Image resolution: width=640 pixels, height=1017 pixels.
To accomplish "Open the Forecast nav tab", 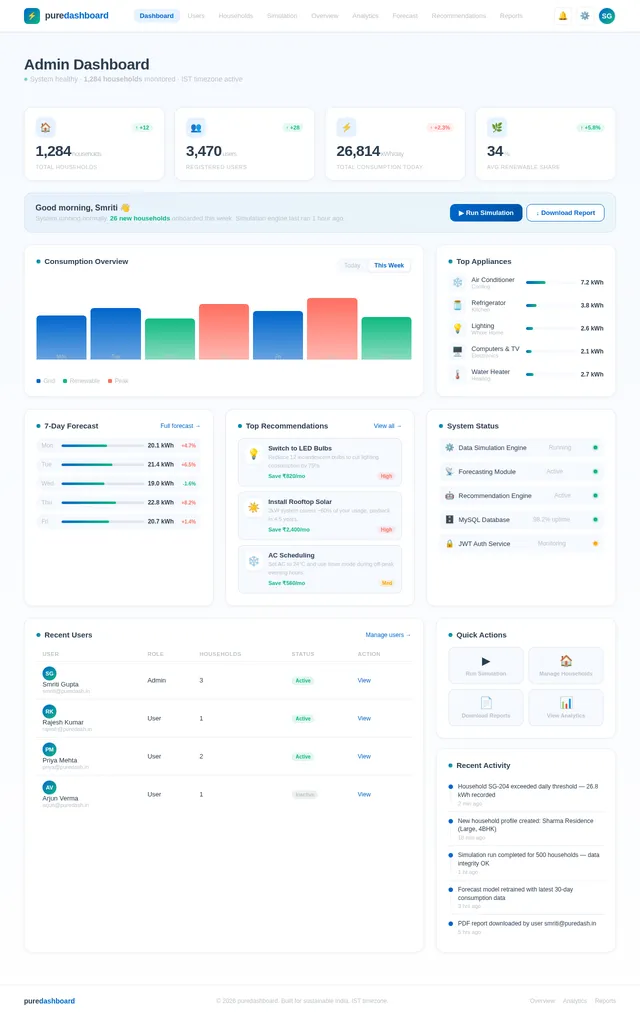I will tap(405, 16).
